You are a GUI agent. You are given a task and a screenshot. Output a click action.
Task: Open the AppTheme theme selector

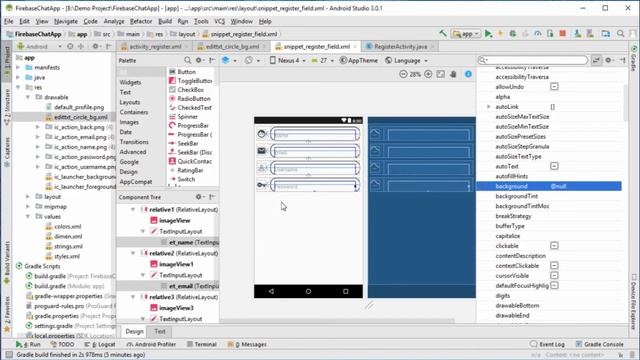tap(359, 60)
